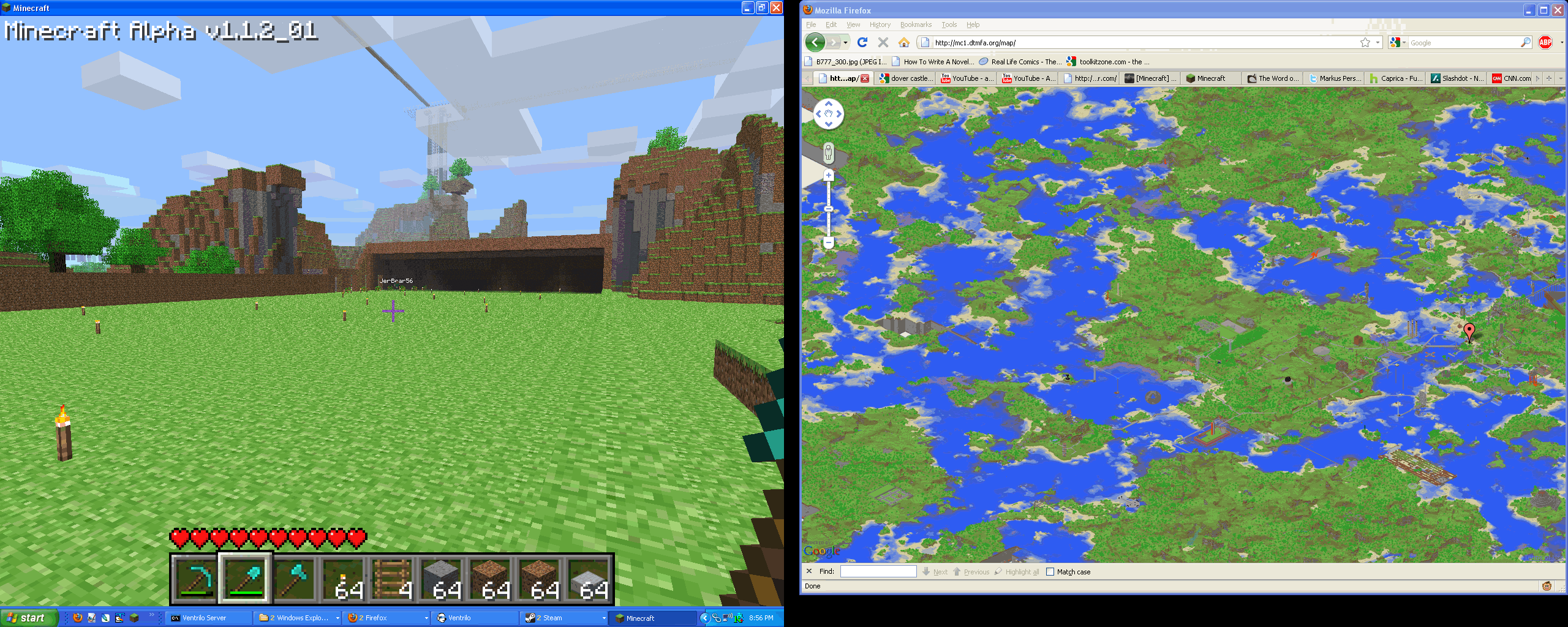Screen dimensions: 1568x627
Task: Select the smooth stone stack in last hotbar slot
Action: point(588,579)
